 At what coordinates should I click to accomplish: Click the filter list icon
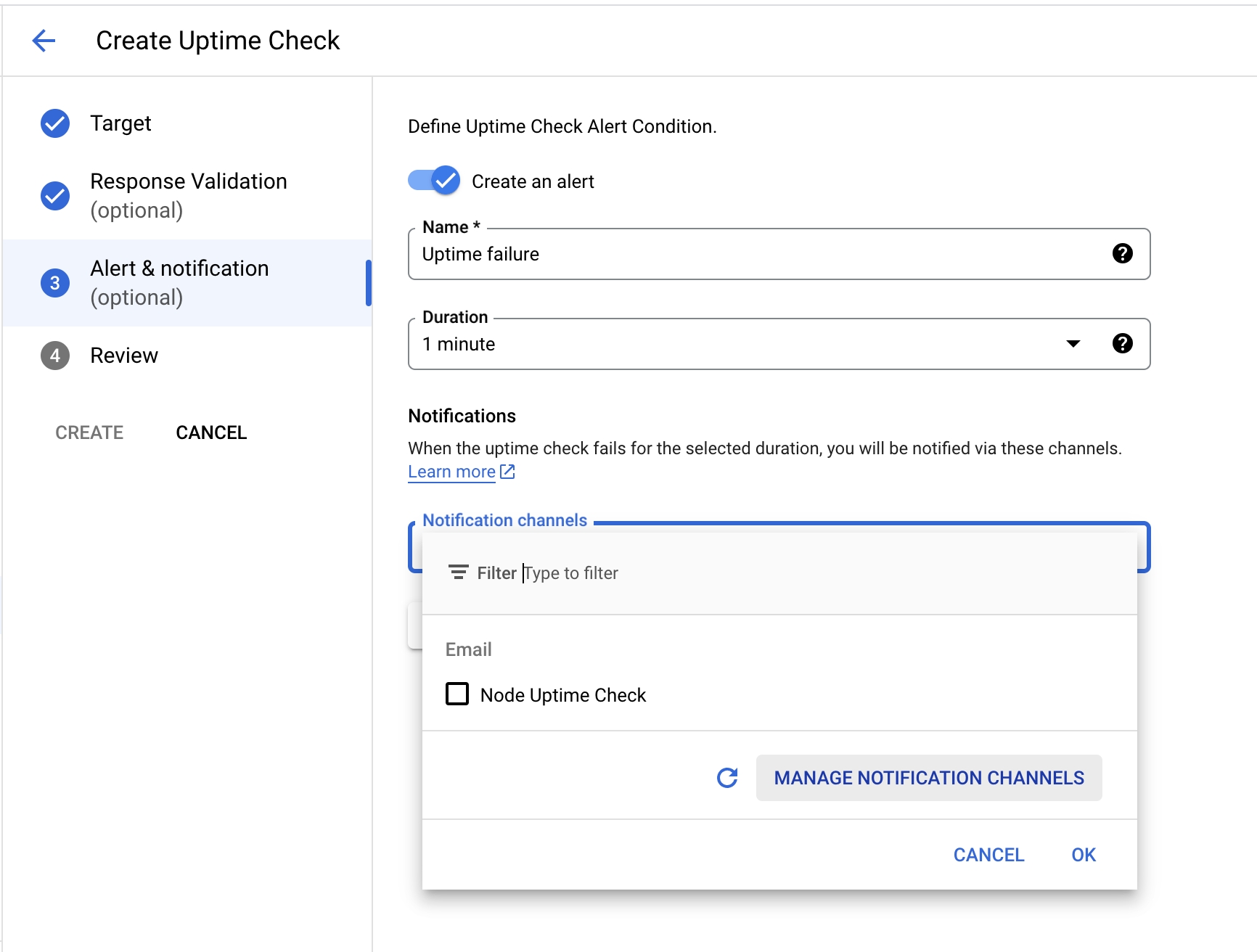pyautogui.click(x=458, y=573)
